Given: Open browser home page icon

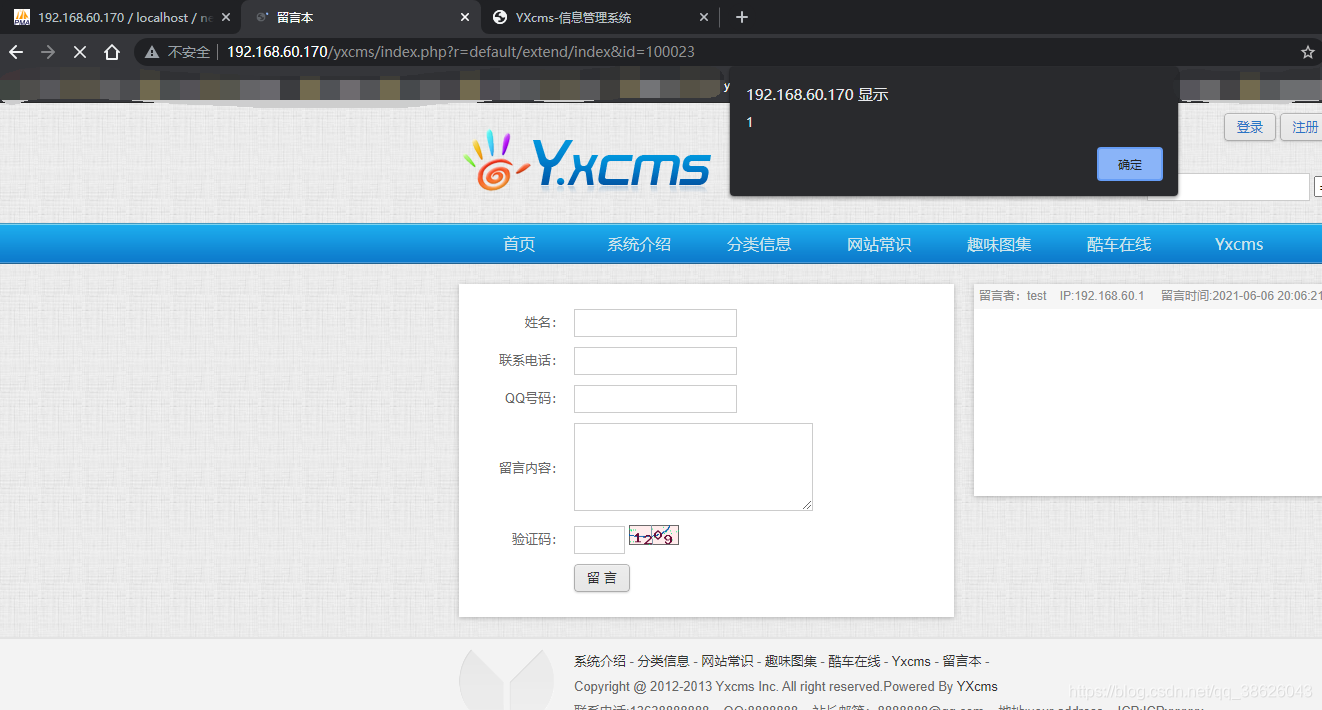Looking at the screenshot, I should point(112,52).
